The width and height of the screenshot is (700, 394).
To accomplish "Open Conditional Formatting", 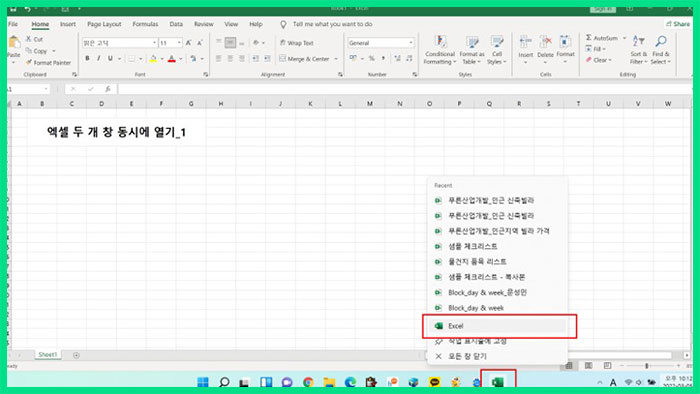I will 440,50.
